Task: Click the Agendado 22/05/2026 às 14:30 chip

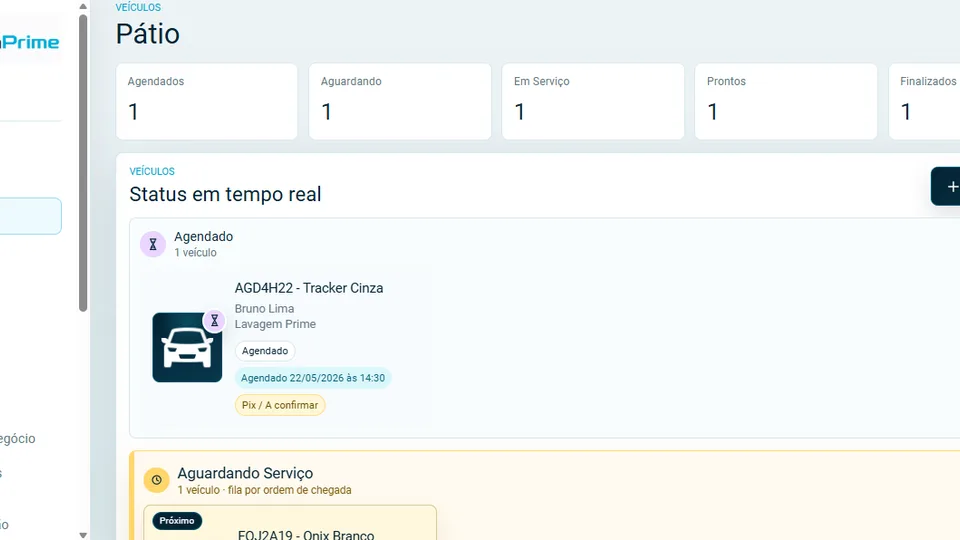Action: click(x=313, y=378)
